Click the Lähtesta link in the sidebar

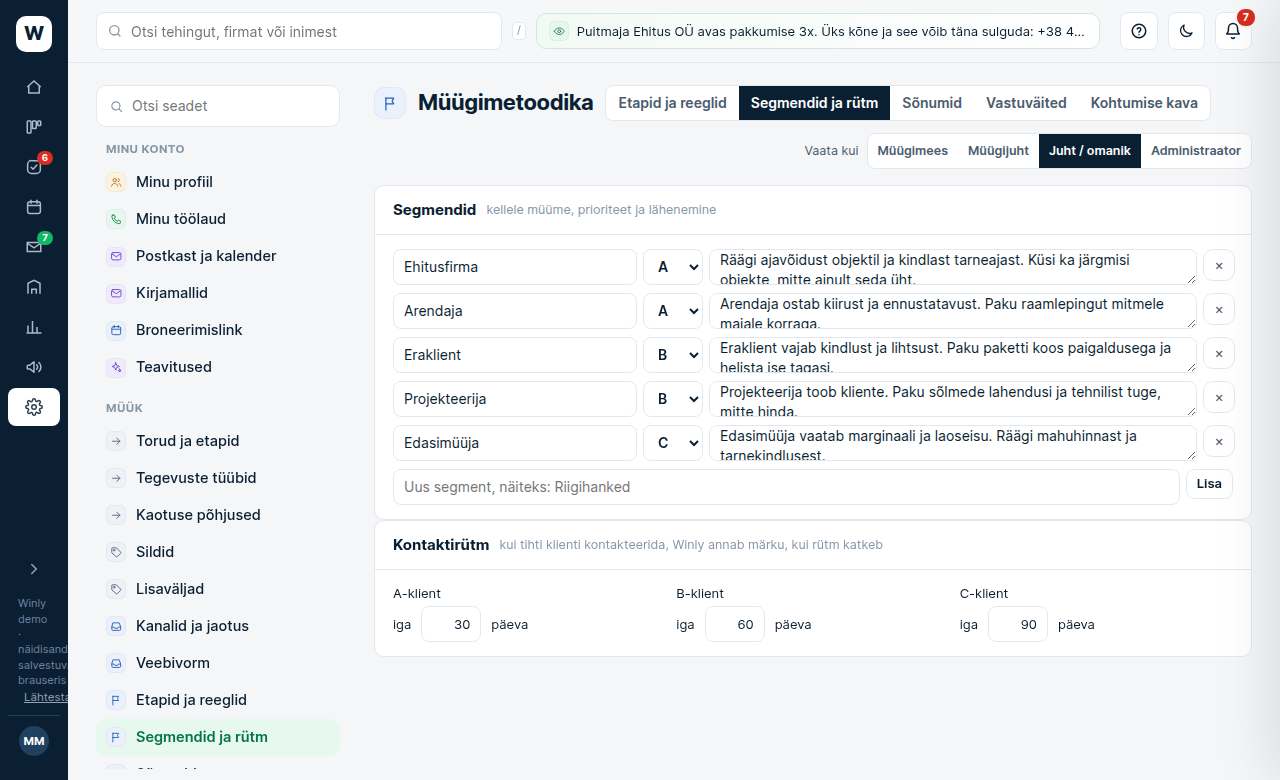[x=46, y=697]
